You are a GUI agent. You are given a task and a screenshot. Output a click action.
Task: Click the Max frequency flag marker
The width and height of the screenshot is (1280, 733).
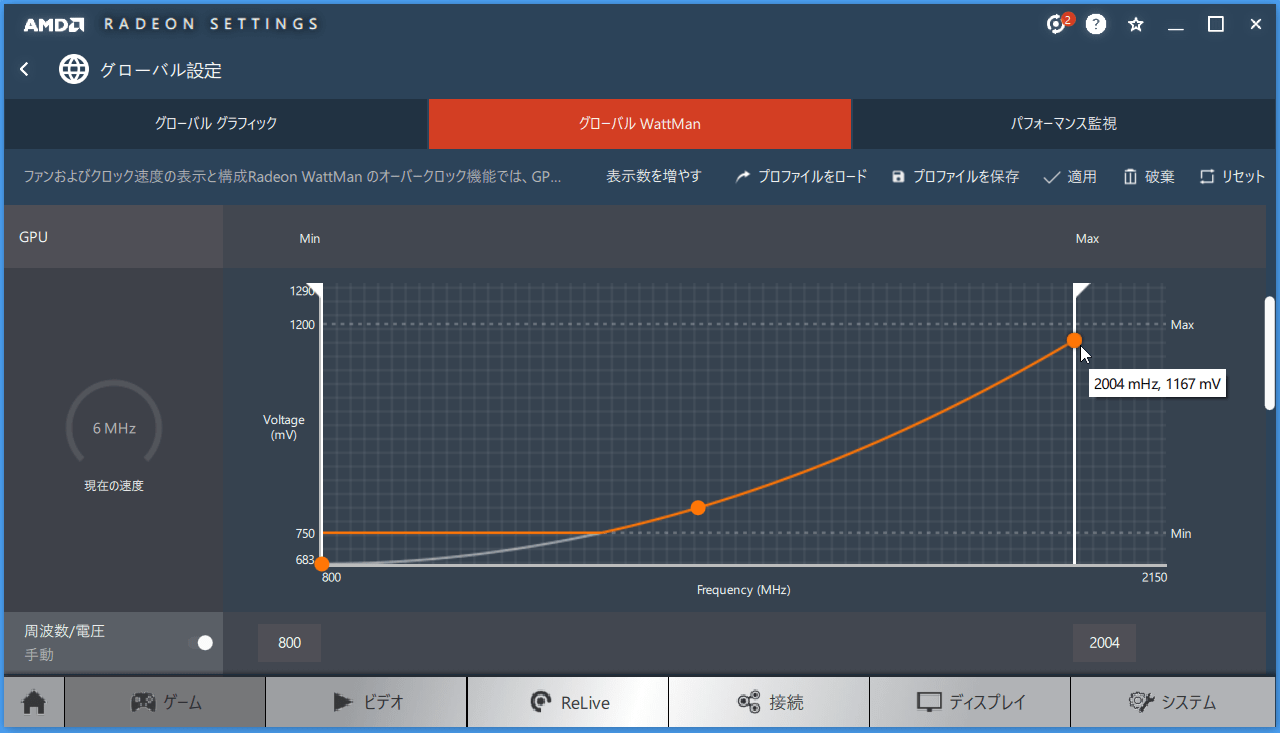point(1082,290)
